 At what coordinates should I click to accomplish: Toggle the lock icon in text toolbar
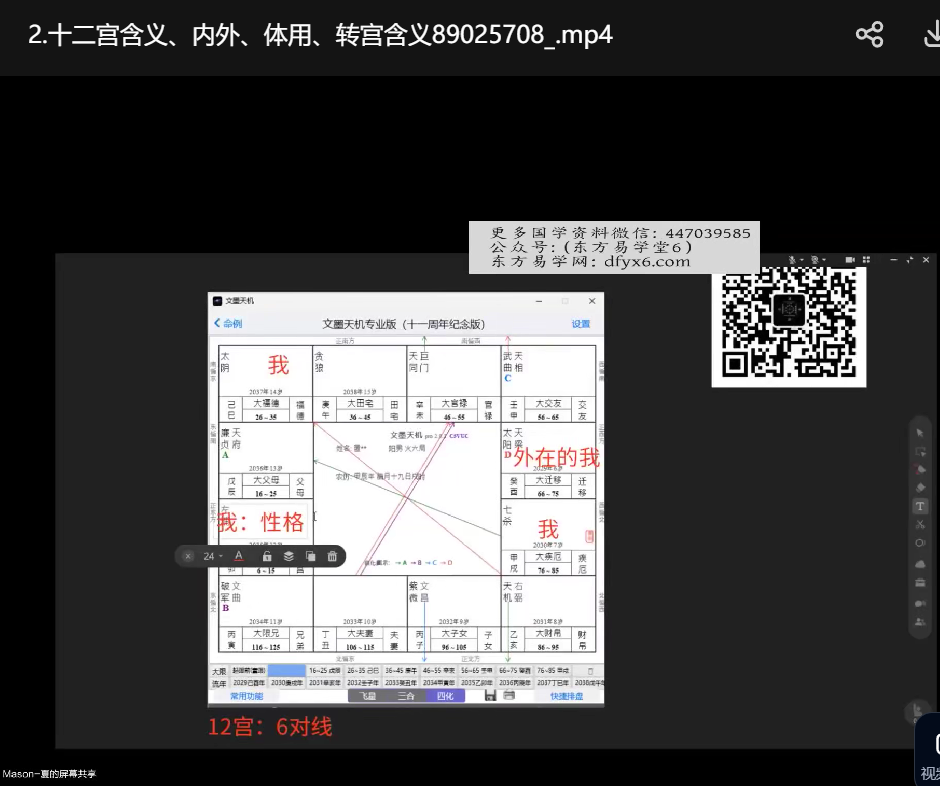[x=267, y=556]
